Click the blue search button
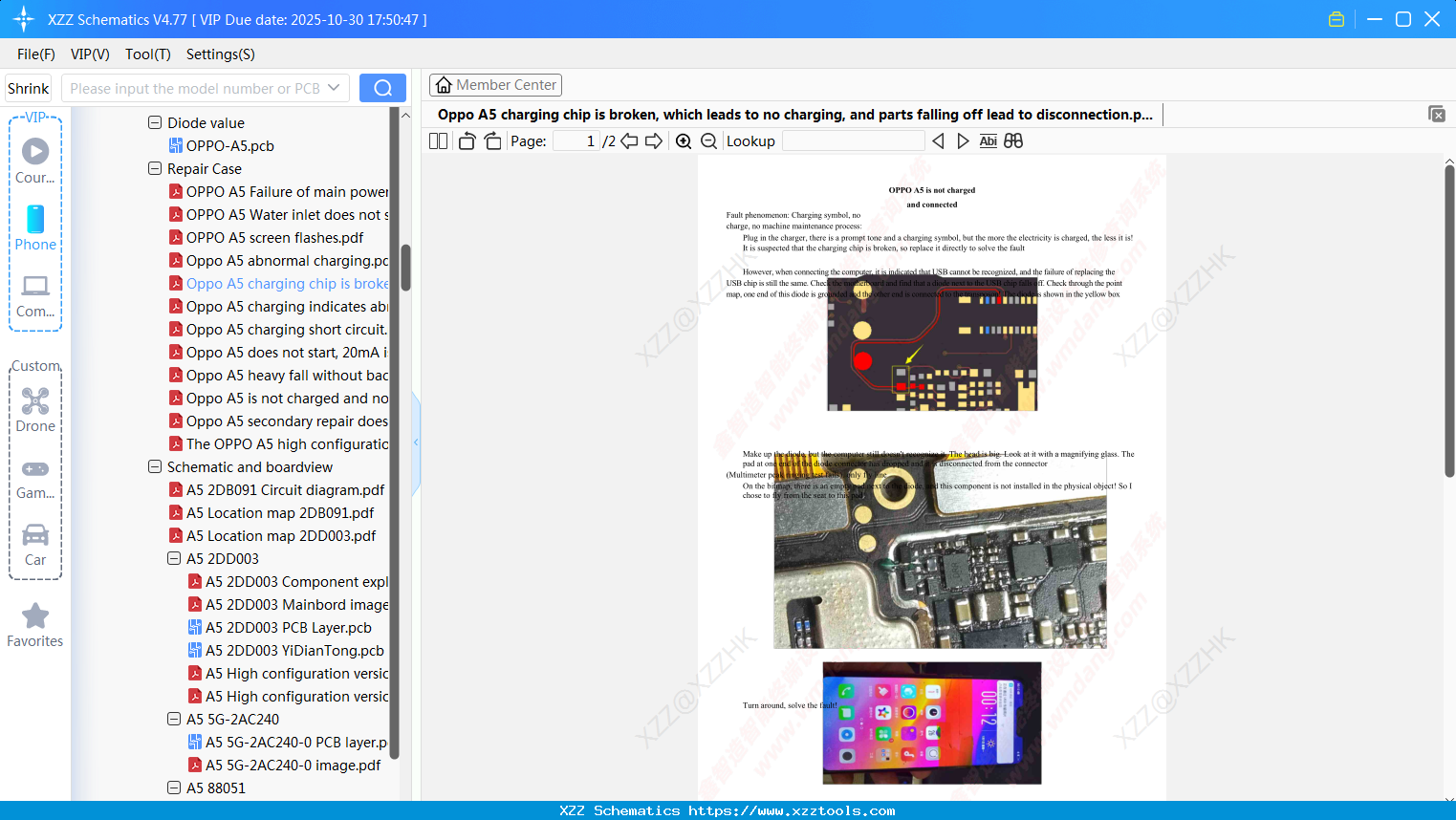This screenshot has height=820, width=1456. 382,88
